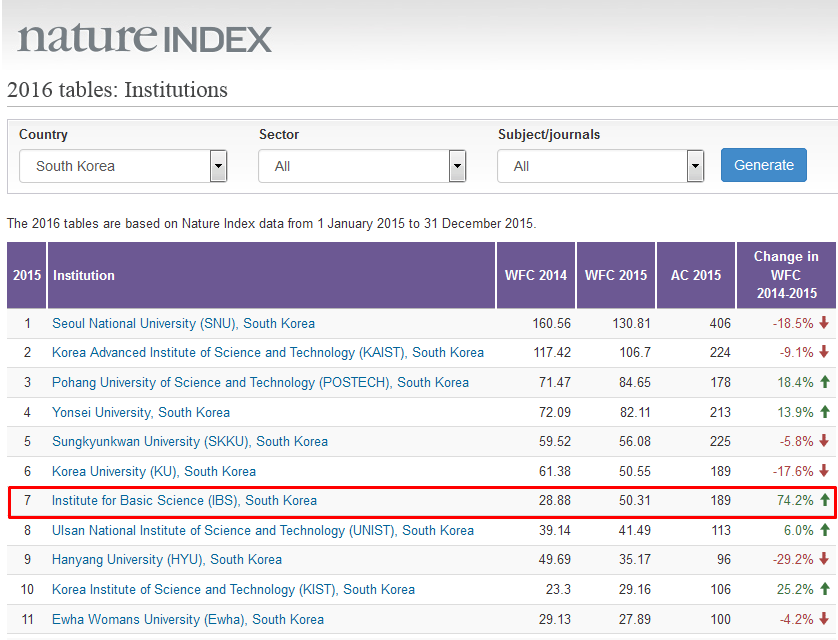The height and width of the screenshot is (640, 838).
Task: Click the red down arrow beside -9.1%
Action: point(824,352)
